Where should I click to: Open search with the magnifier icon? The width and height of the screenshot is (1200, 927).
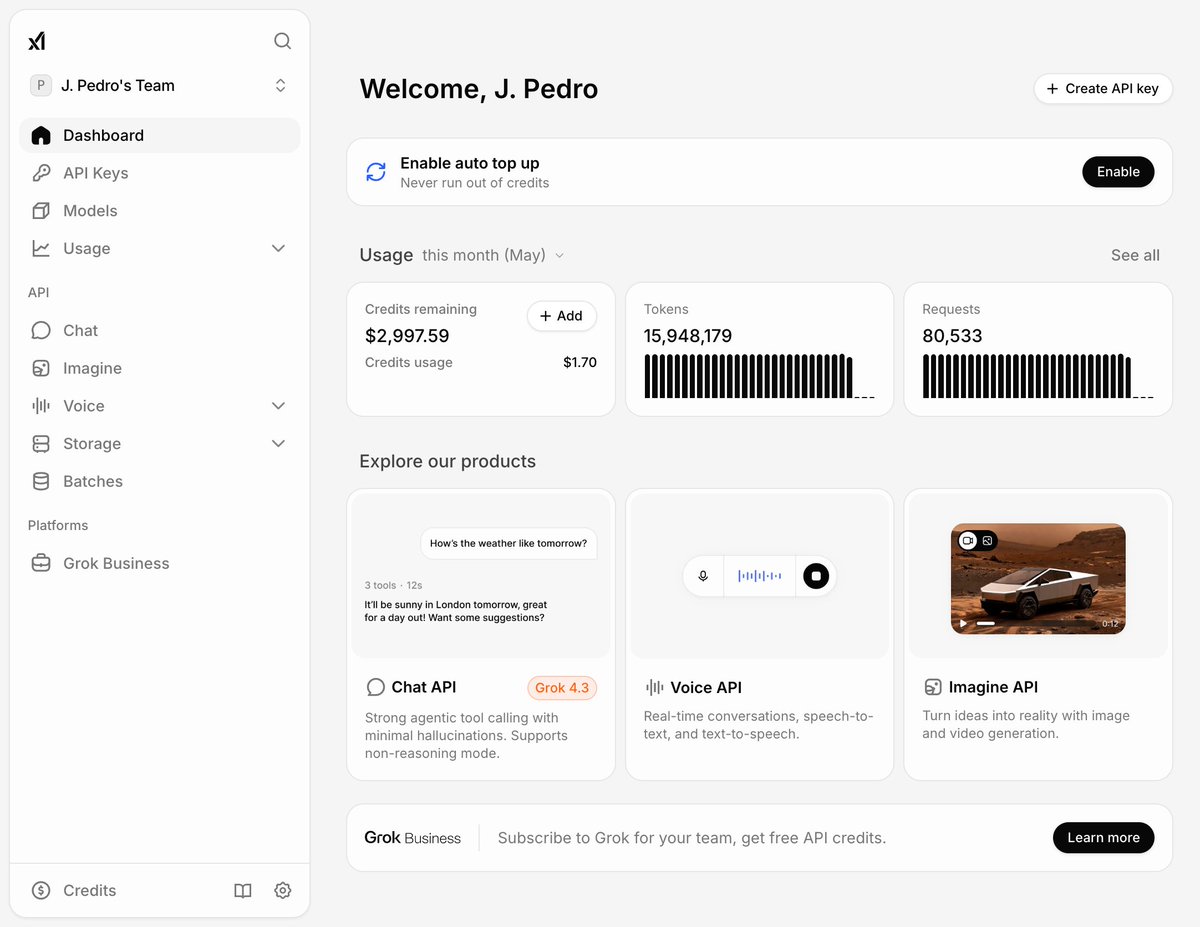(283, 41)
